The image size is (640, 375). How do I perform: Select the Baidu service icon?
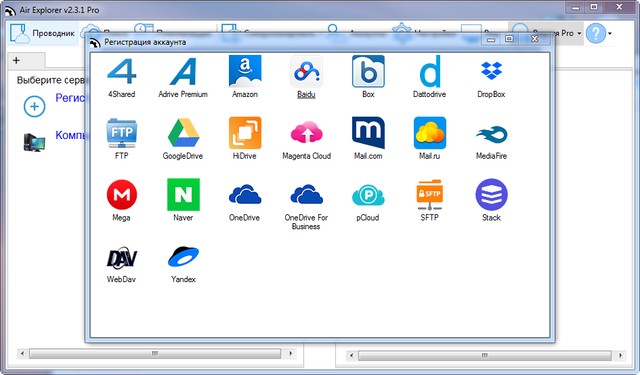(x=306, y=71)
